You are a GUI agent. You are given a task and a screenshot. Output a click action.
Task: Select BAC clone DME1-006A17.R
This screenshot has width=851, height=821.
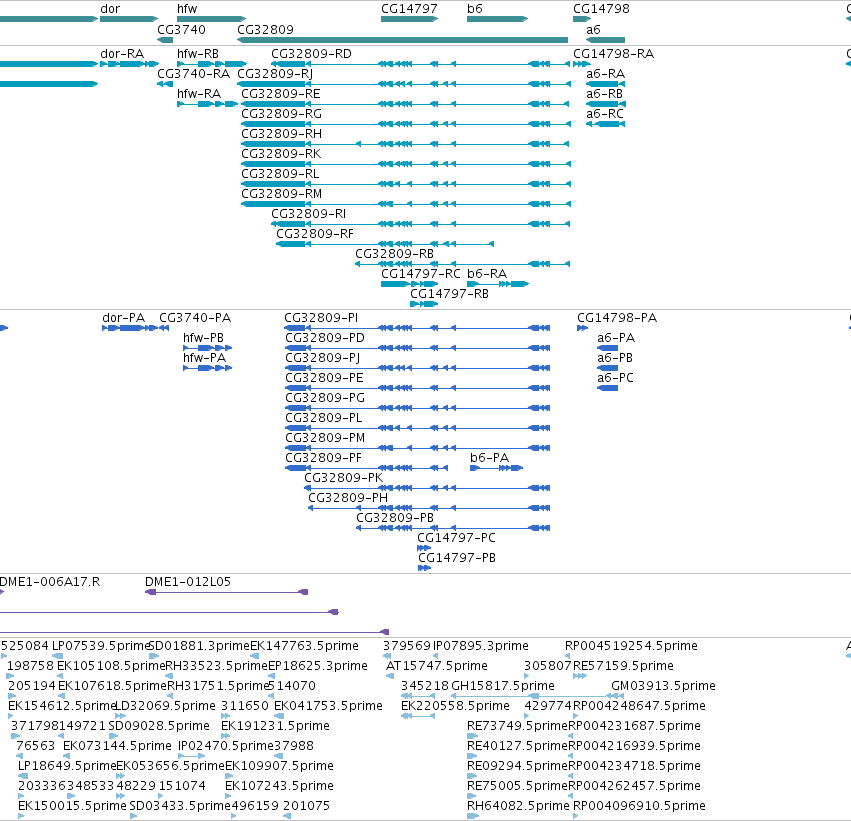point(50,582)
